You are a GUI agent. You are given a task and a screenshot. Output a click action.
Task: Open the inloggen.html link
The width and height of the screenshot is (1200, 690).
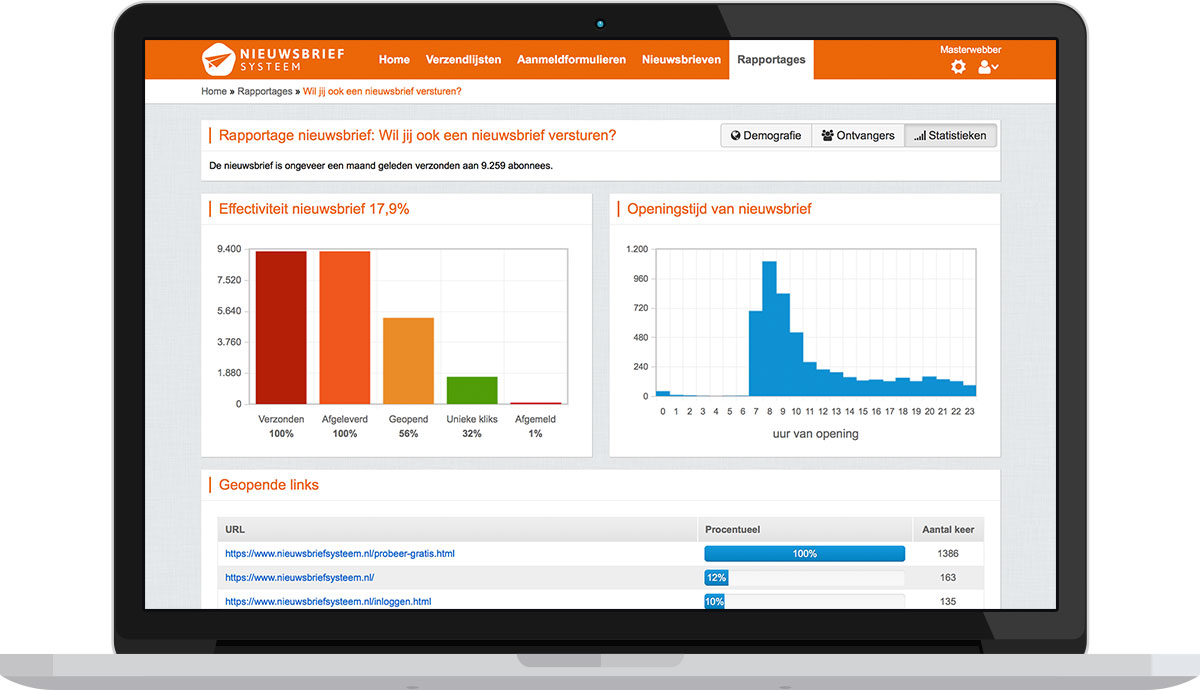tap(328, 601)
